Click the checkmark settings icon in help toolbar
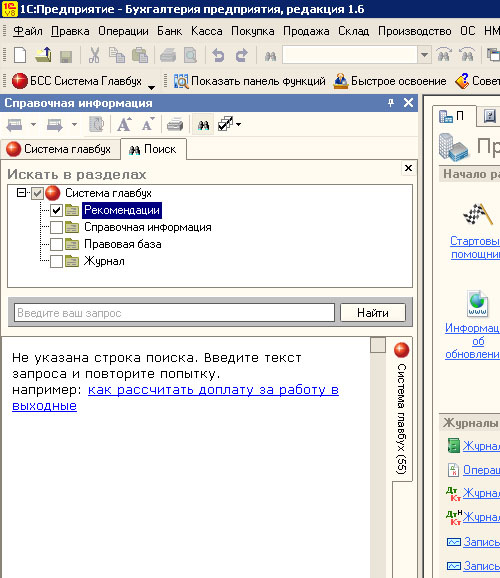The width and height of the screenshot is (500, 578). pos(225,124)
